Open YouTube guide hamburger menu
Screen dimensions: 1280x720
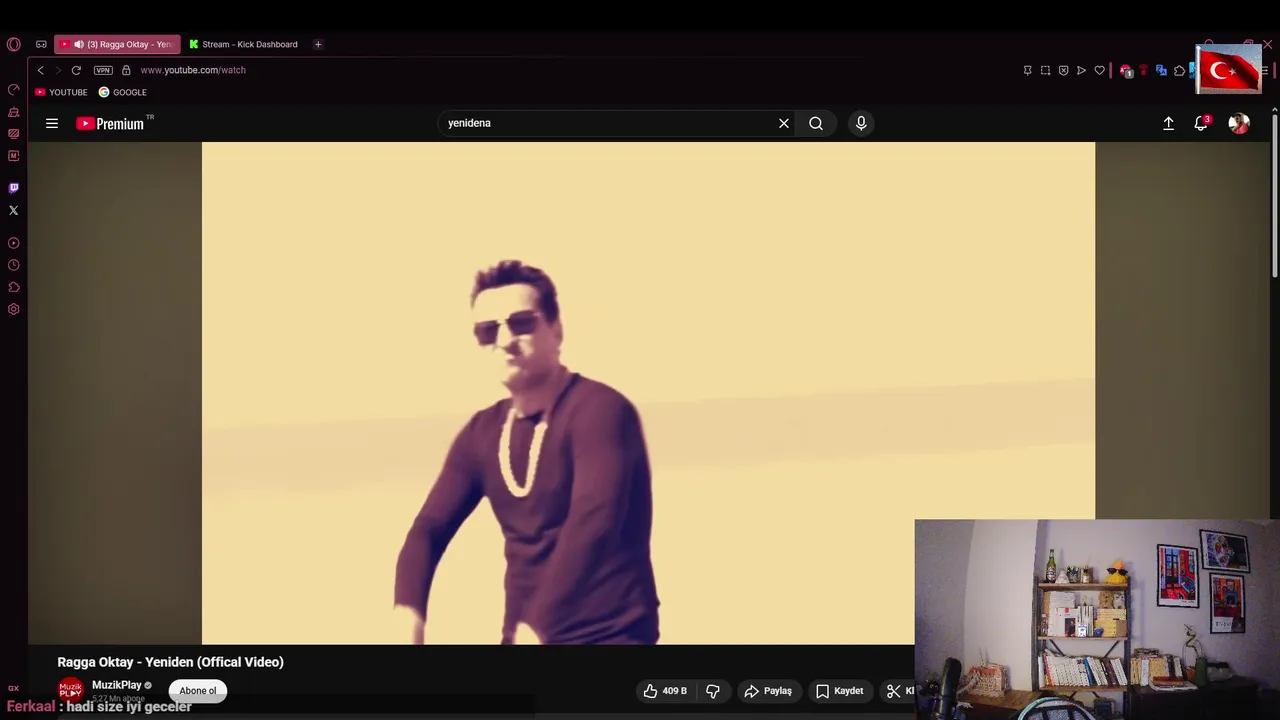click(52, 123)
